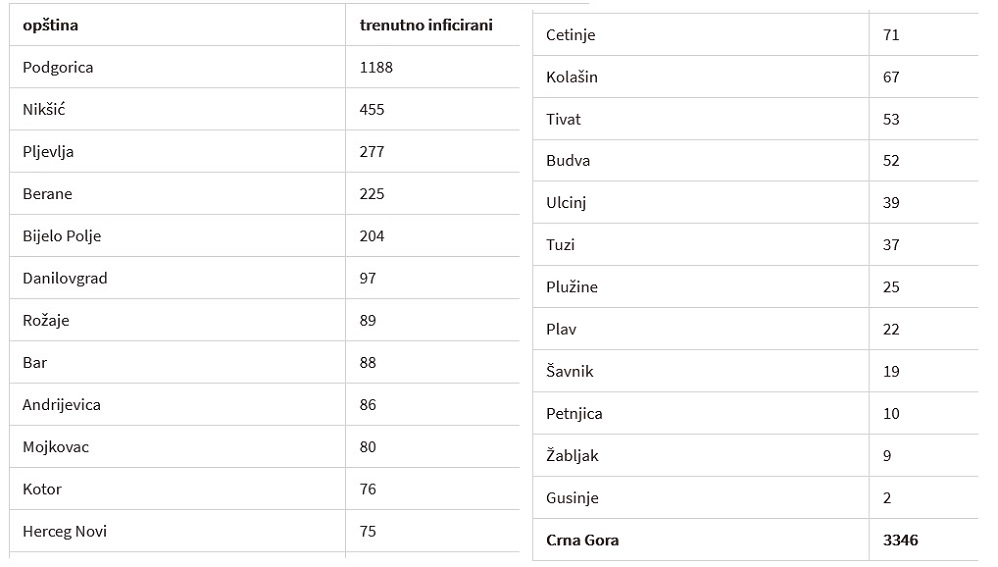
Task: Click the total value 3346
Action: click(901, 540)
